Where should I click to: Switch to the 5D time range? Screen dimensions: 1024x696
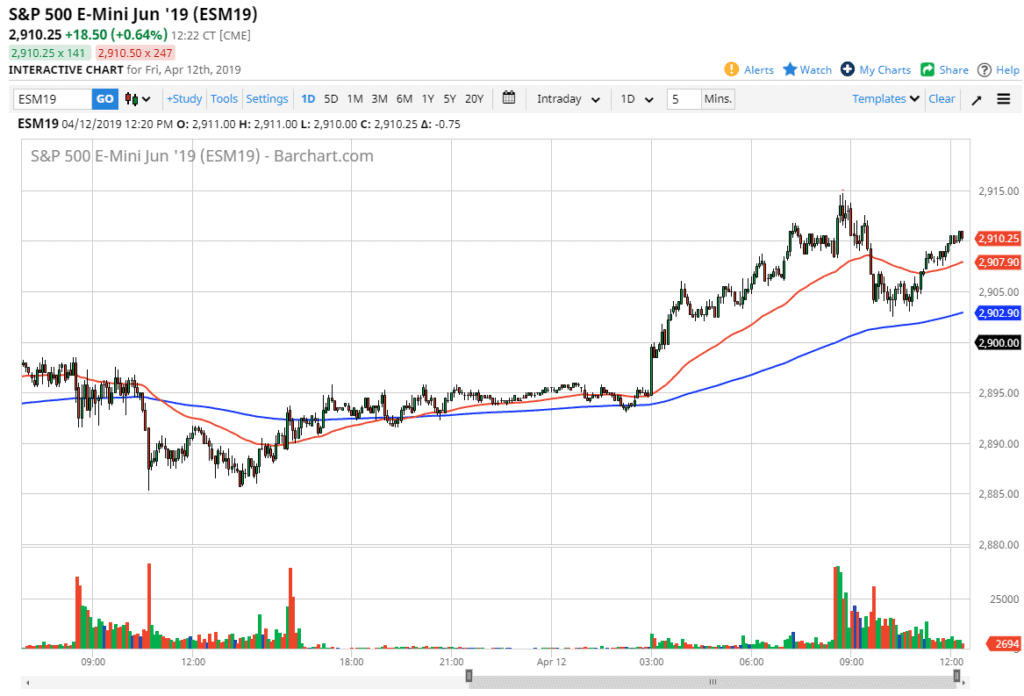(x=331, y=99)
